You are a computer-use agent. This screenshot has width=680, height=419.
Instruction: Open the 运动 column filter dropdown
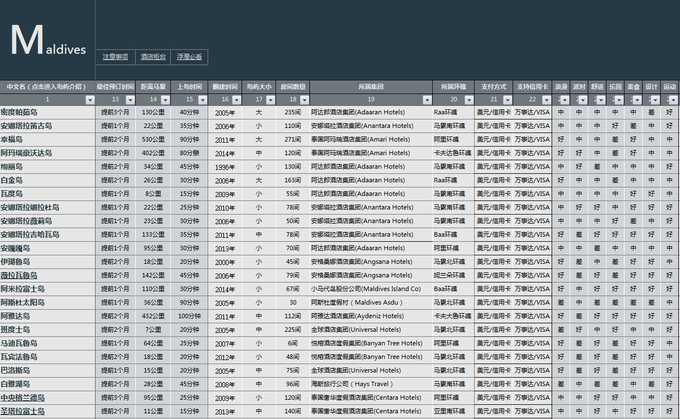[x=673, y=100]
